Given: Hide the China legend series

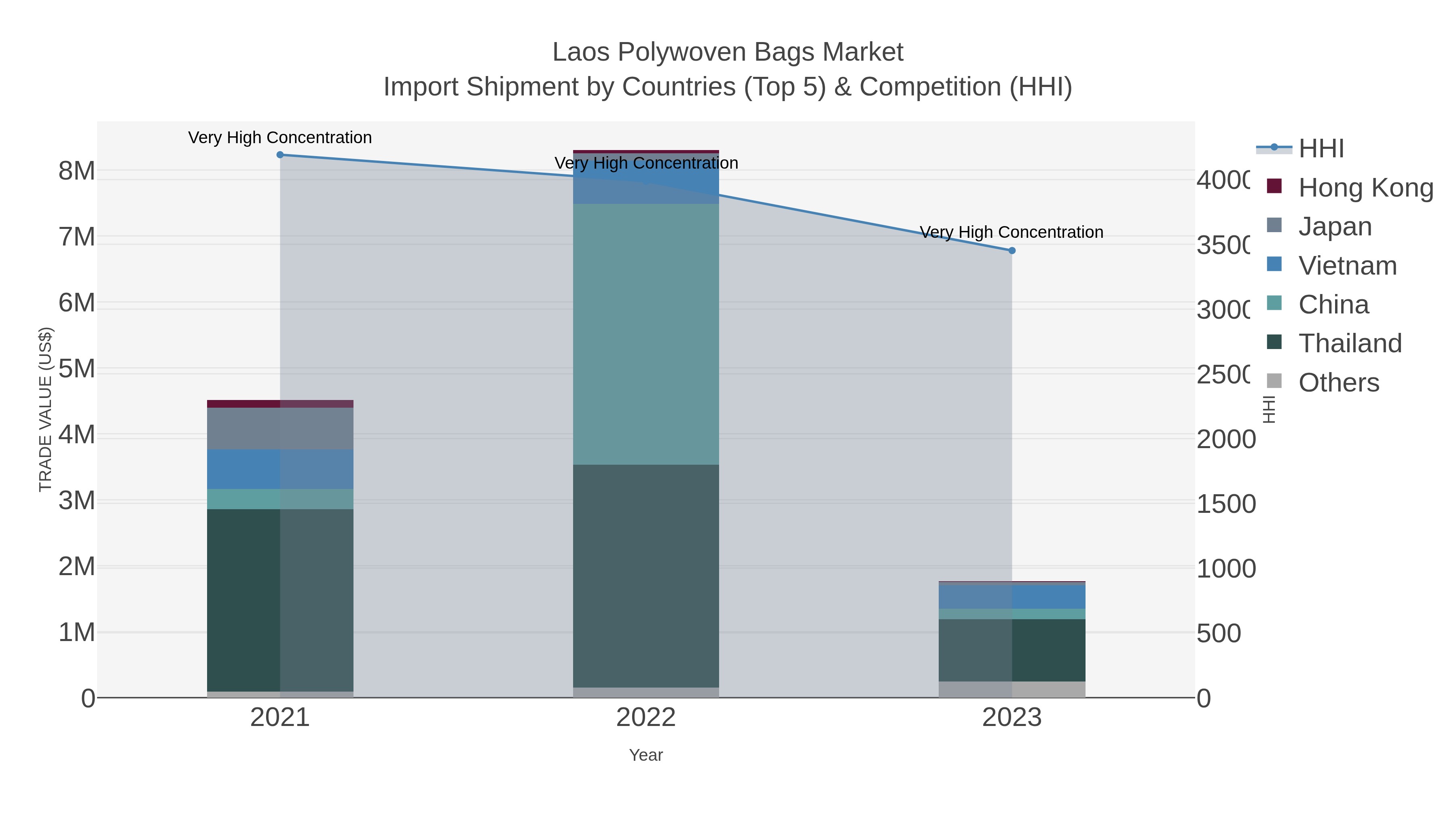Looking at the screenshot, I should point(1318,304).
